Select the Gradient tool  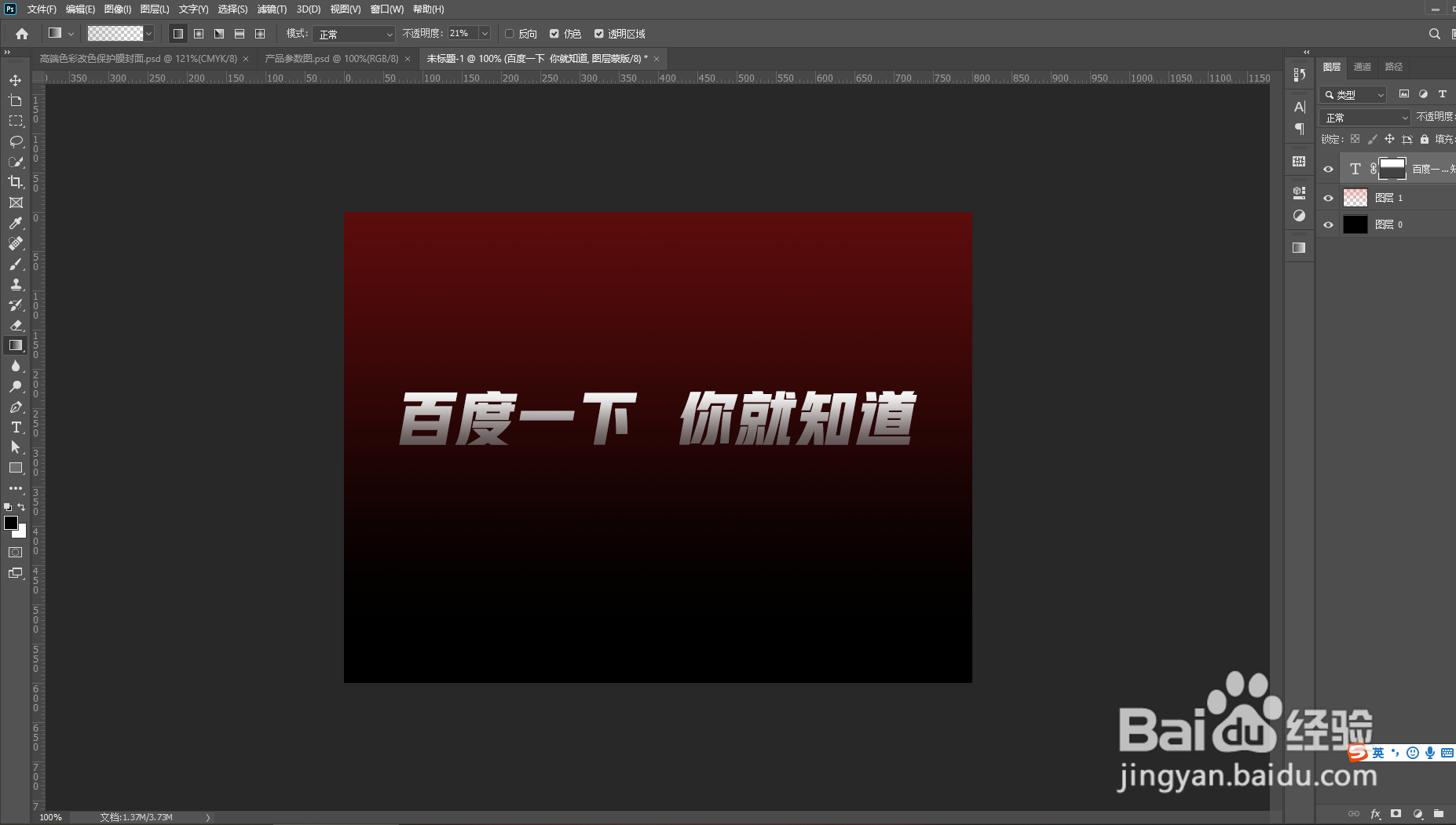15,345
